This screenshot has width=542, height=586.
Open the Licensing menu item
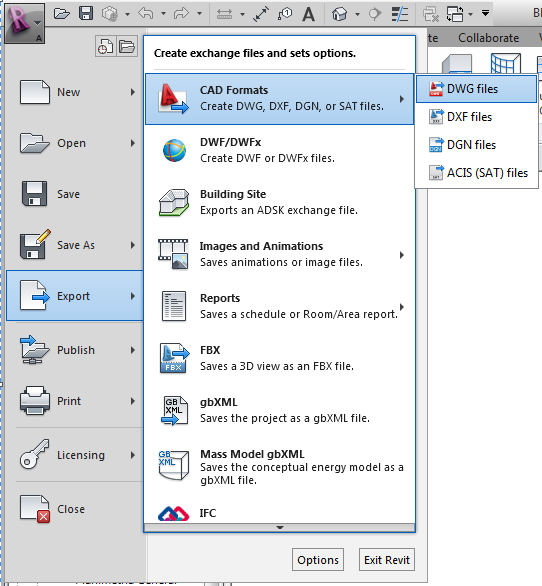[x=75, y=455]
